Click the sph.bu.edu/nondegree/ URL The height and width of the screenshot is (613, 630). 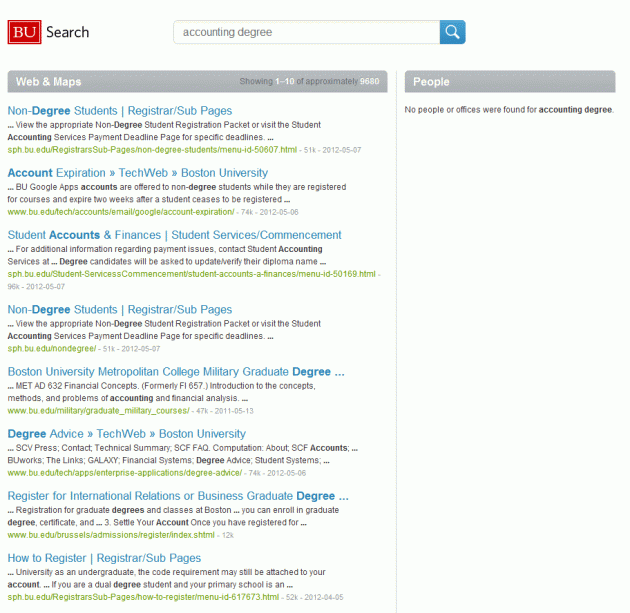click(52, 348)
